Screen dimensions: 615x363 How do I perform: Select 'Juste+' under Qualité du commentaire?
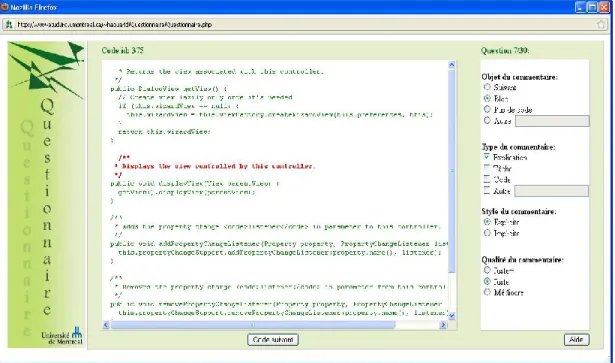(487, 270)
